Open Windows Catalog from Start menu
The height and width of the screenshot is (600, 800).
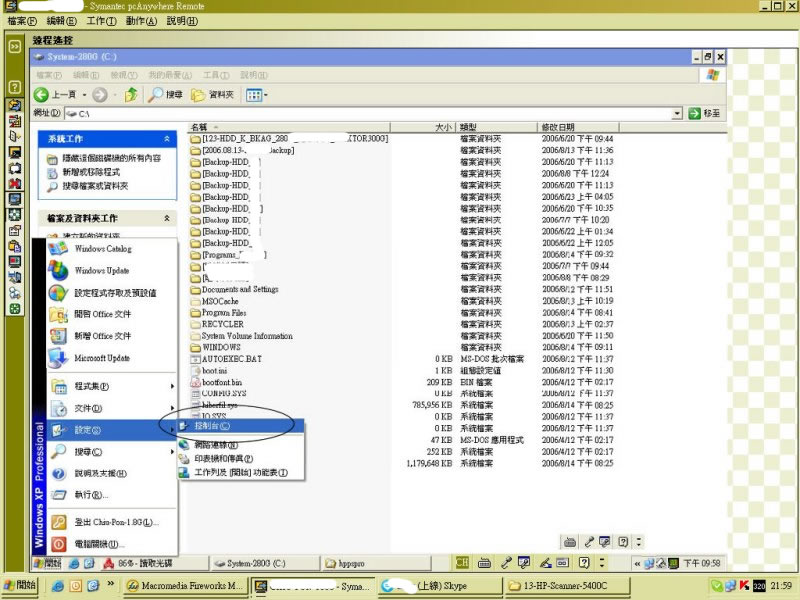(x=112, y=248)
